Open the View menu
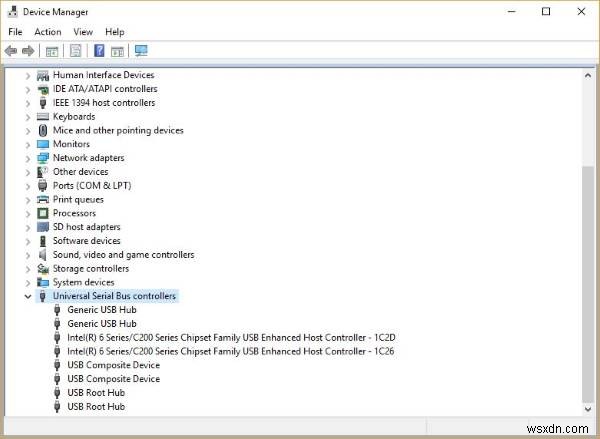This screenshot has width=600, height=439. coord(83,32)
